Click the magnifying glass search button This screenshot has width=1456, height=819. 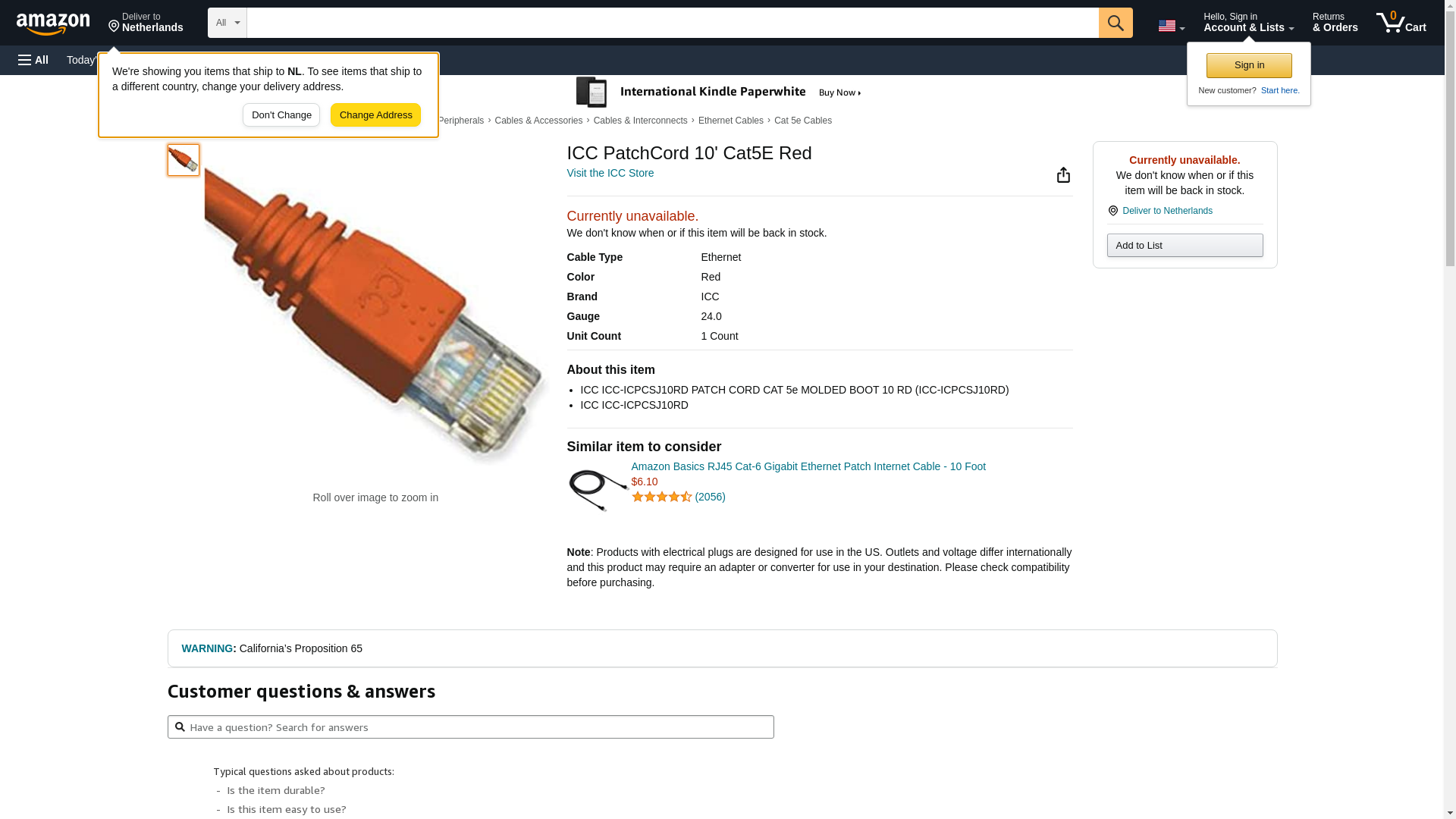(1115, 23)
